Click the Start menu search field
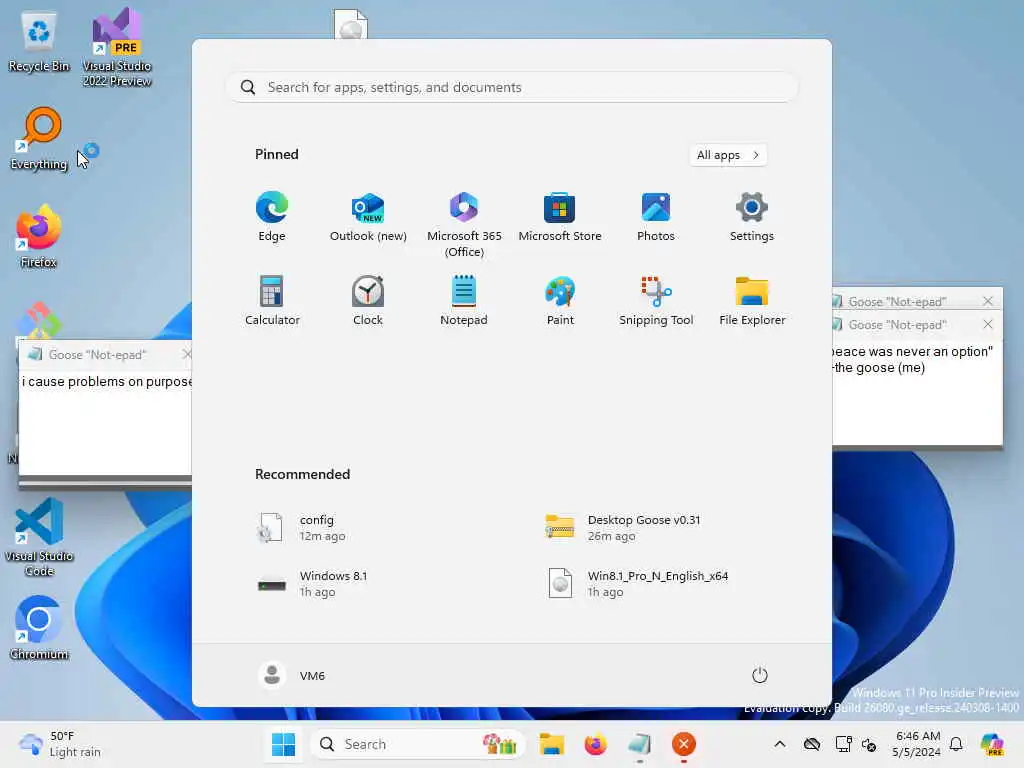 click(512, 87)
